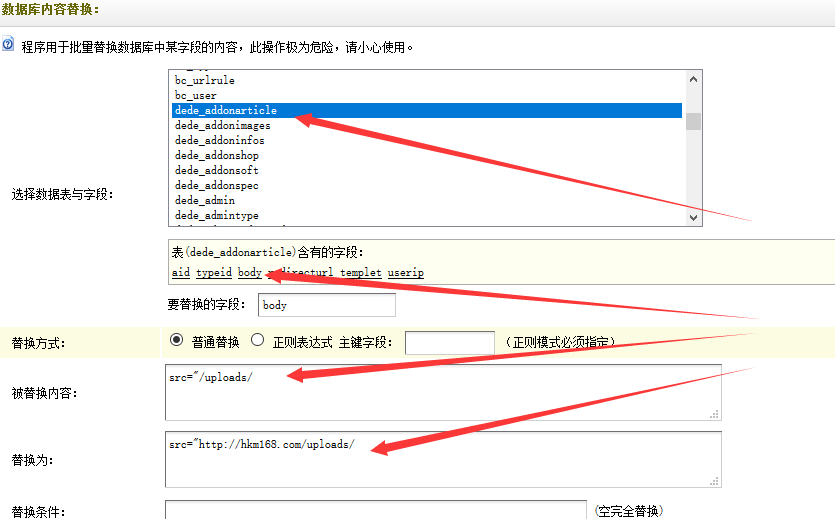Screen dimensions: 835x519
Task: Select dede_addonshop in the table list
Action: point(427,155)
